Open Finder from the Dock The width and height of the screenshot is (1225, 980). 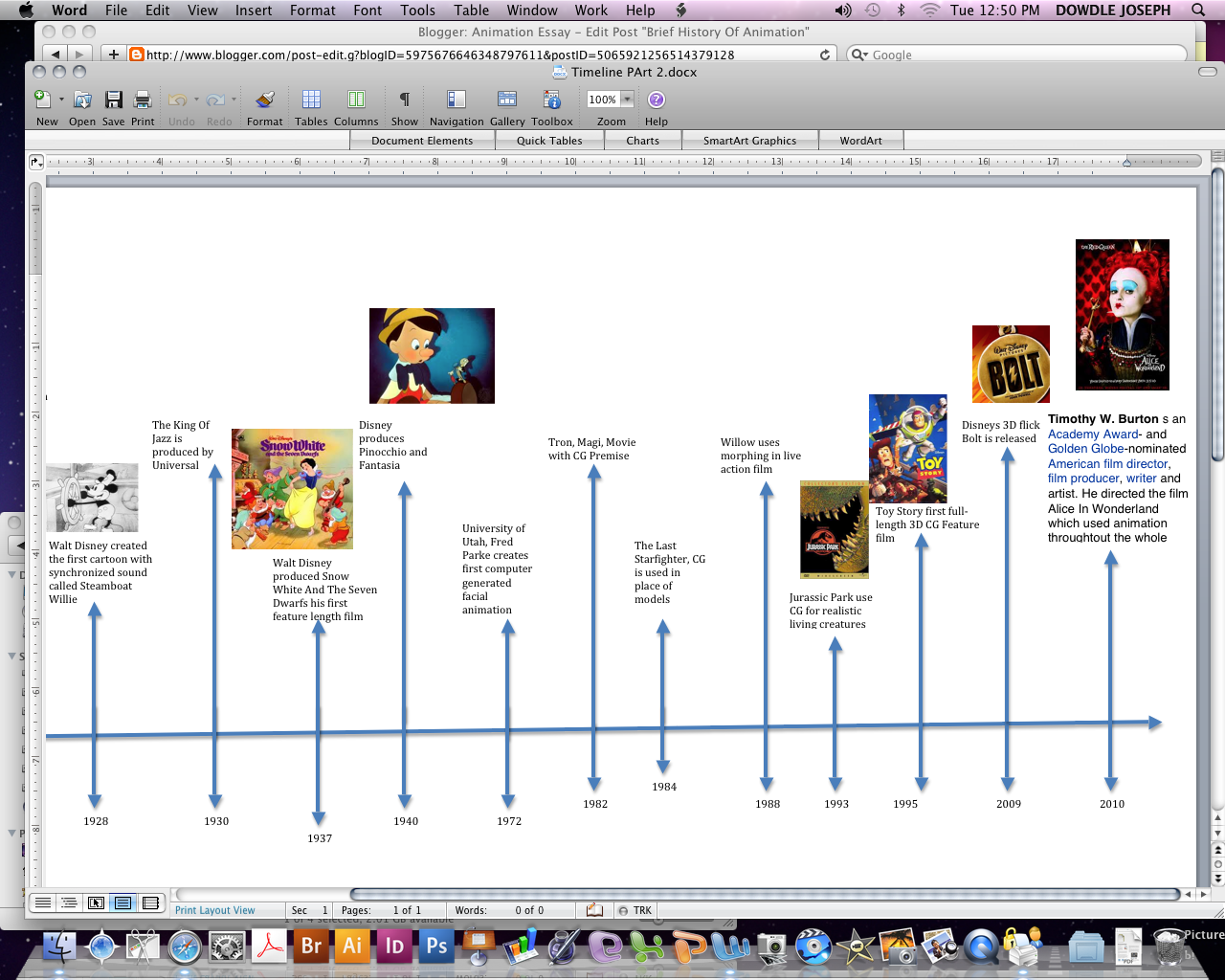click(x=59, y=947)
